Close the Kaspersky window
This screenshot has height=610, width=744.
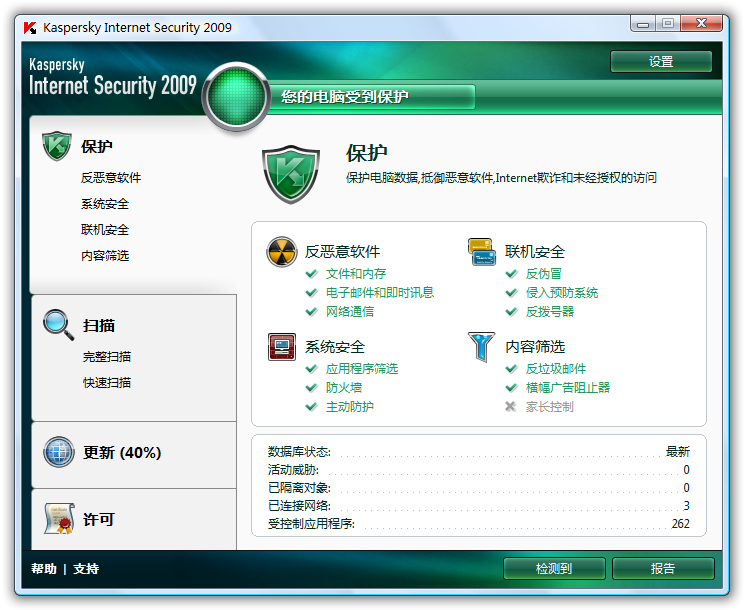[701, 24]
